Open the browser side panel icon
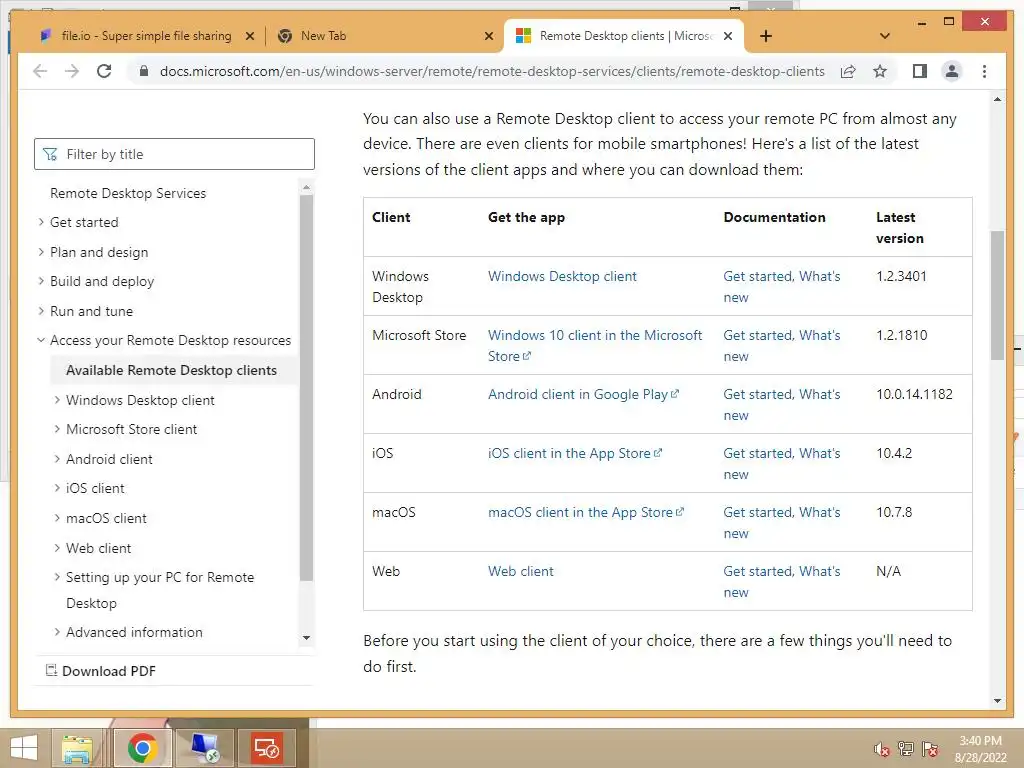 point(920,71)
